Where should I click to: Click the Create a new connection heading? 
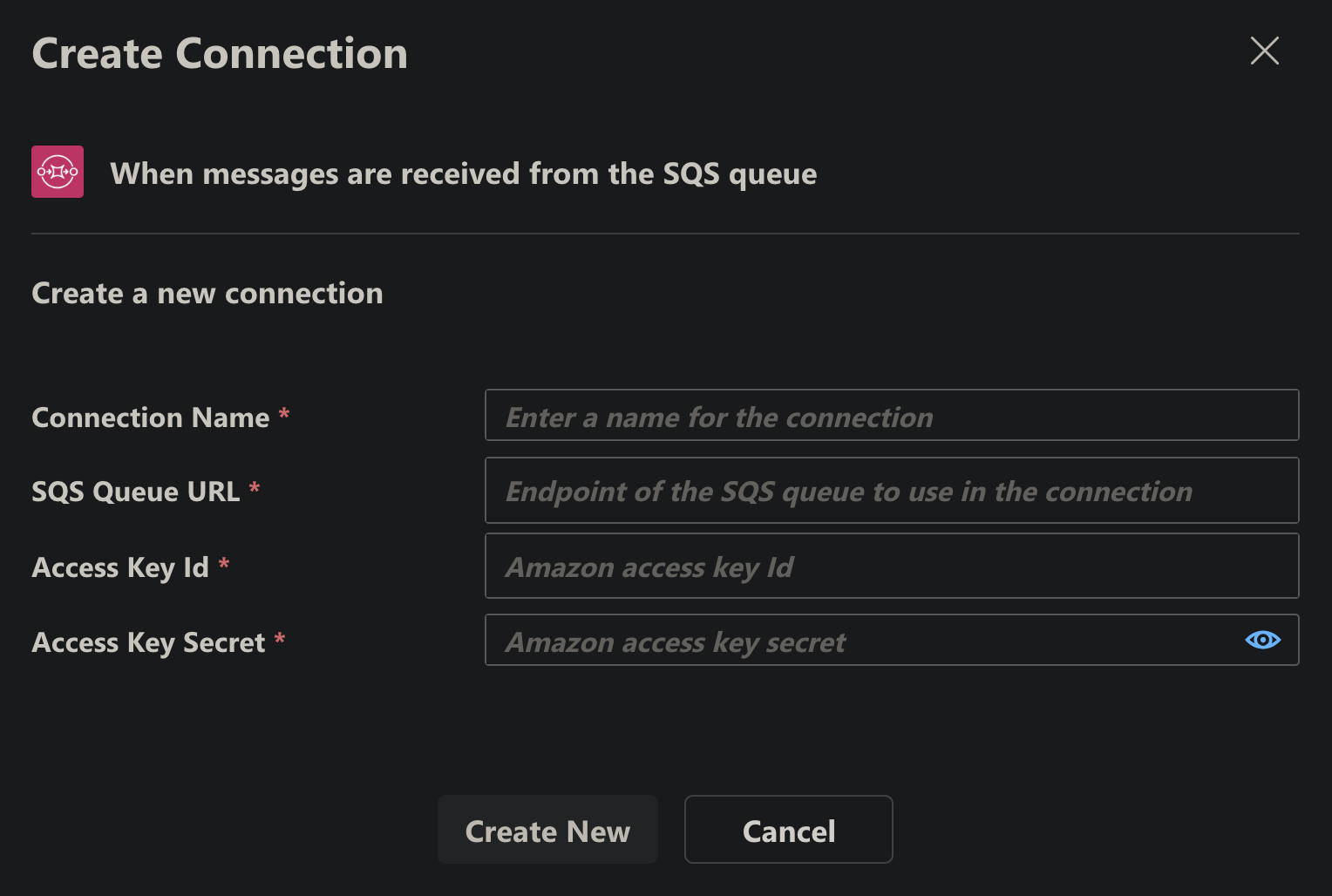tap(207, 294)
